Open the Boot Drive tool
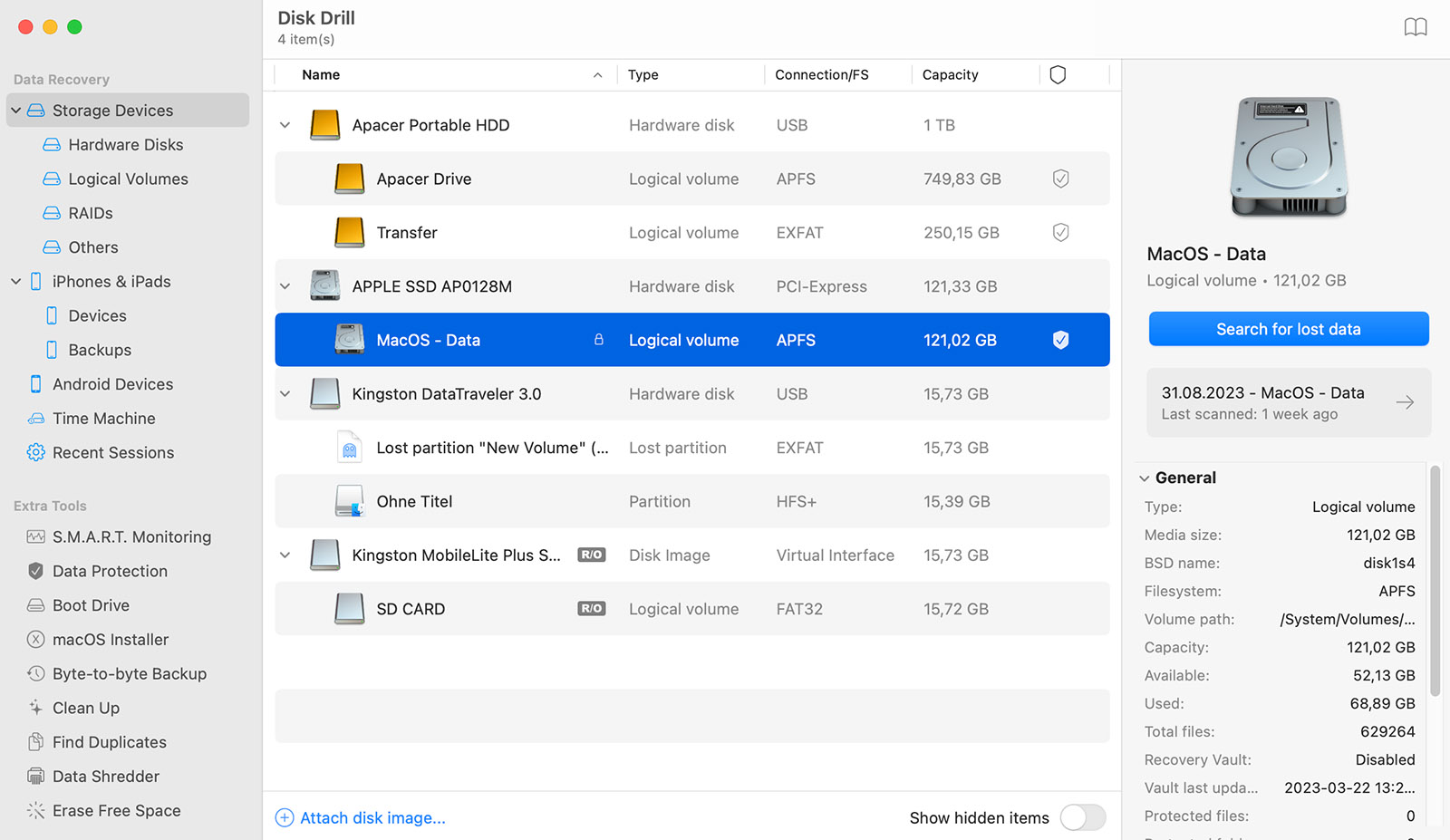The height and width of the screenshot is (840, 1450). tap(90, 604)
